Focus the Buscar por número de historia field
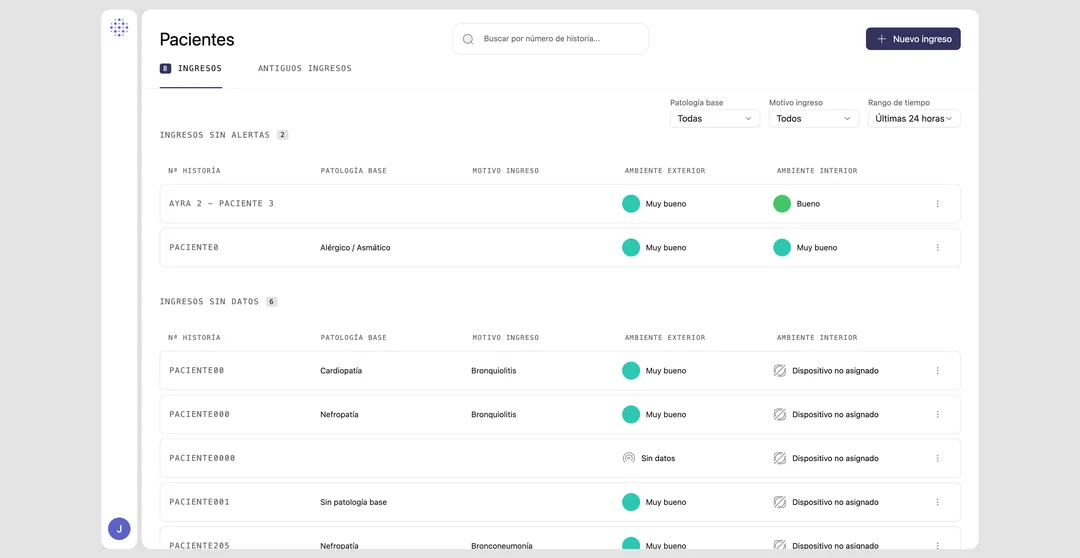The image size is (1080, 558). [x=550, y=39]
